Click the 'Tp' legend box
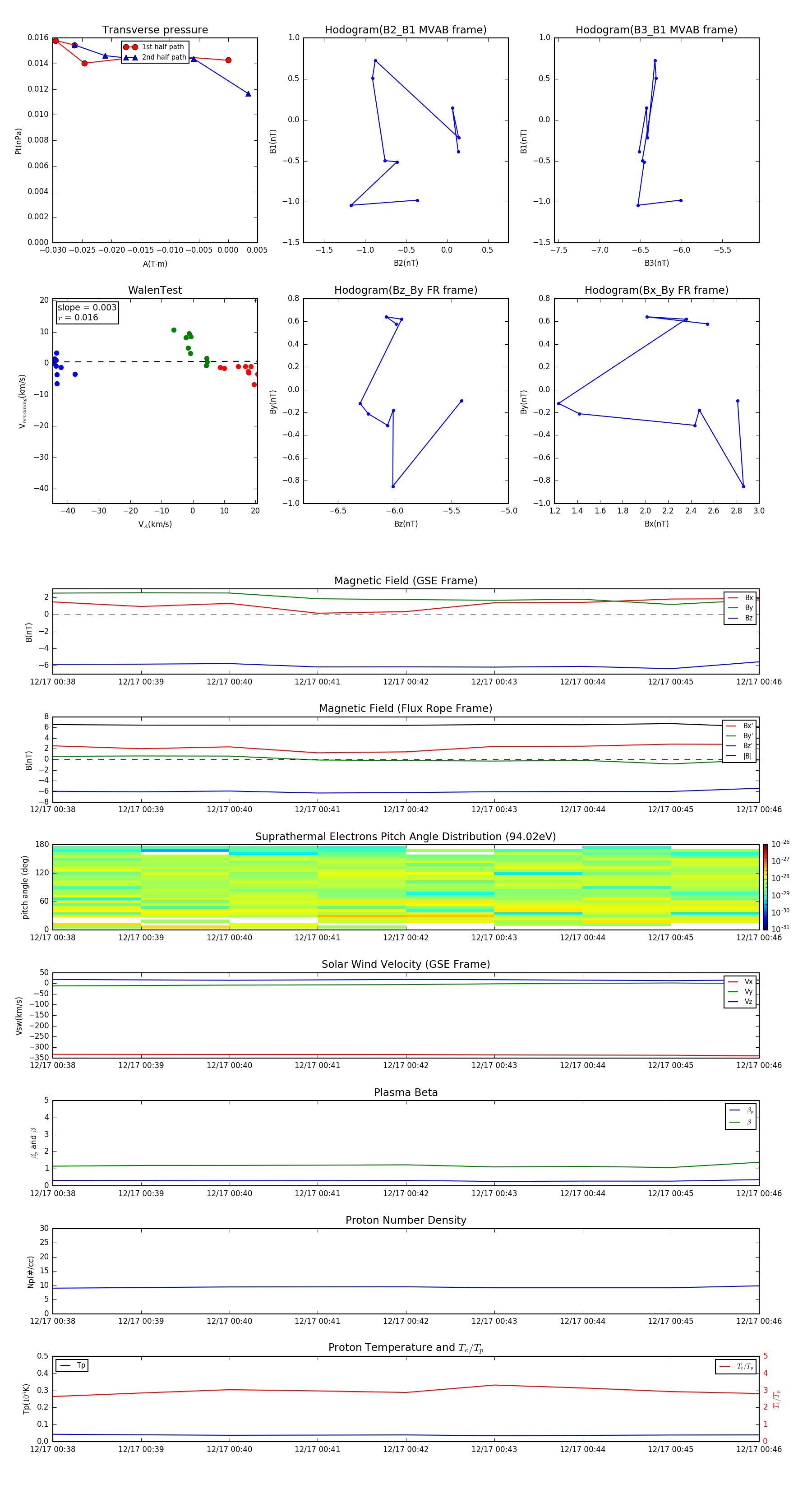 click(72, 1366)
